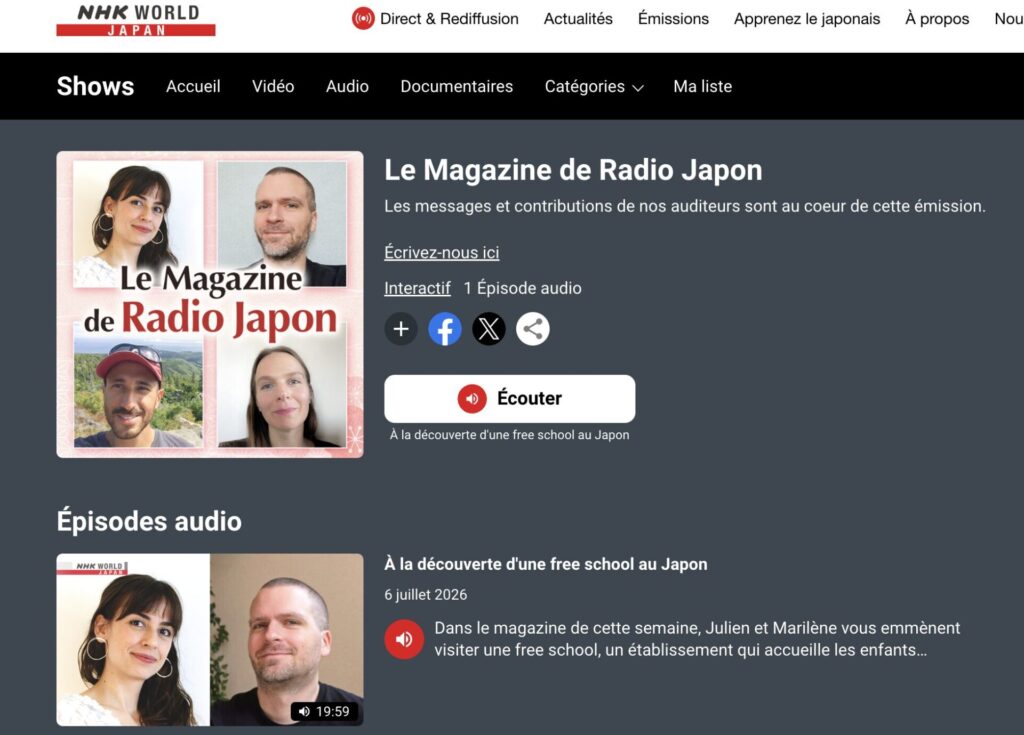Open Apprenez le japonais page
This screenshot has height=735, width=1024.
click(807, 19)
